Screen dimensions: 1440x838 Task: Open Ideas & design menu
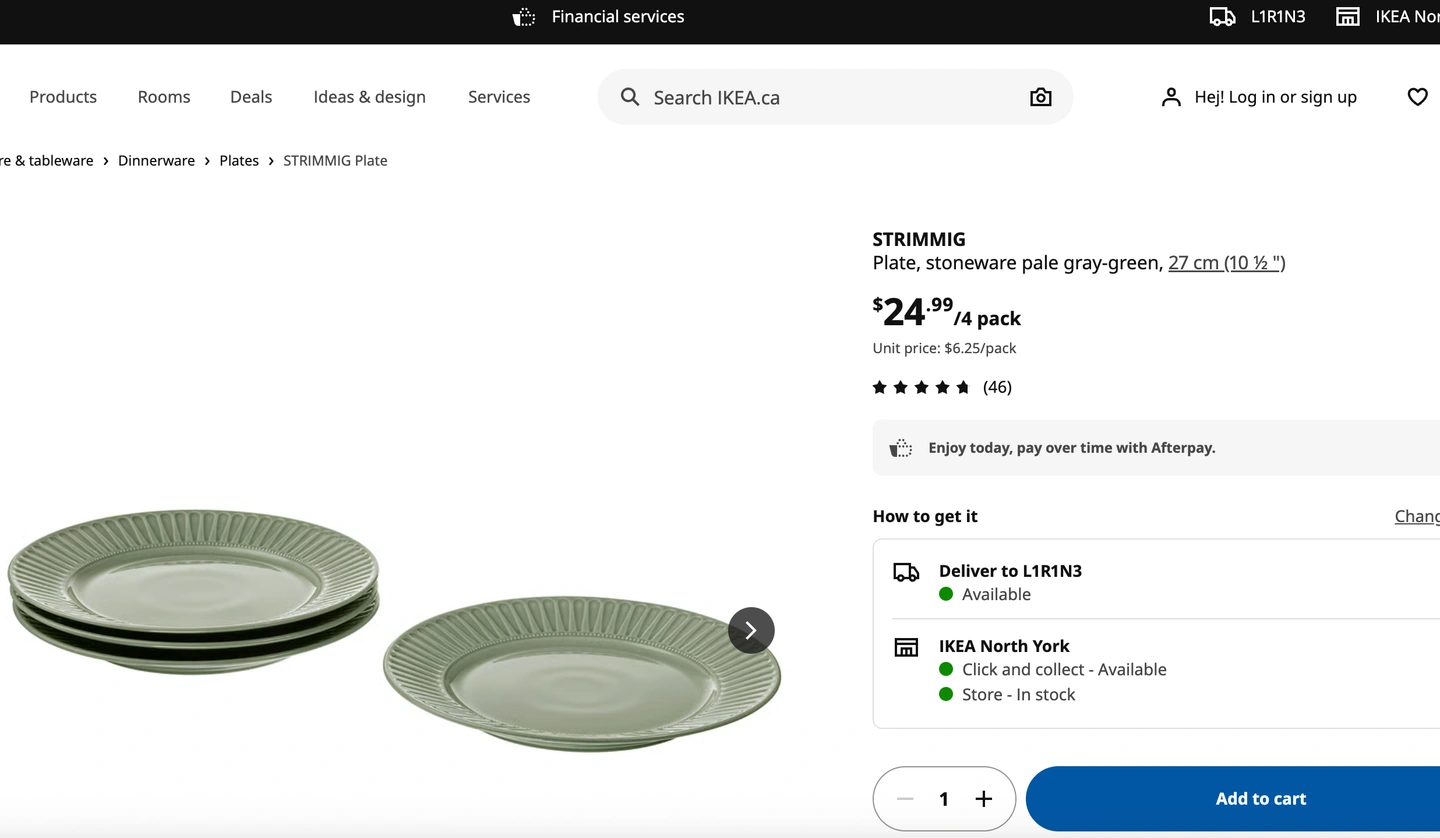point(369,97)
